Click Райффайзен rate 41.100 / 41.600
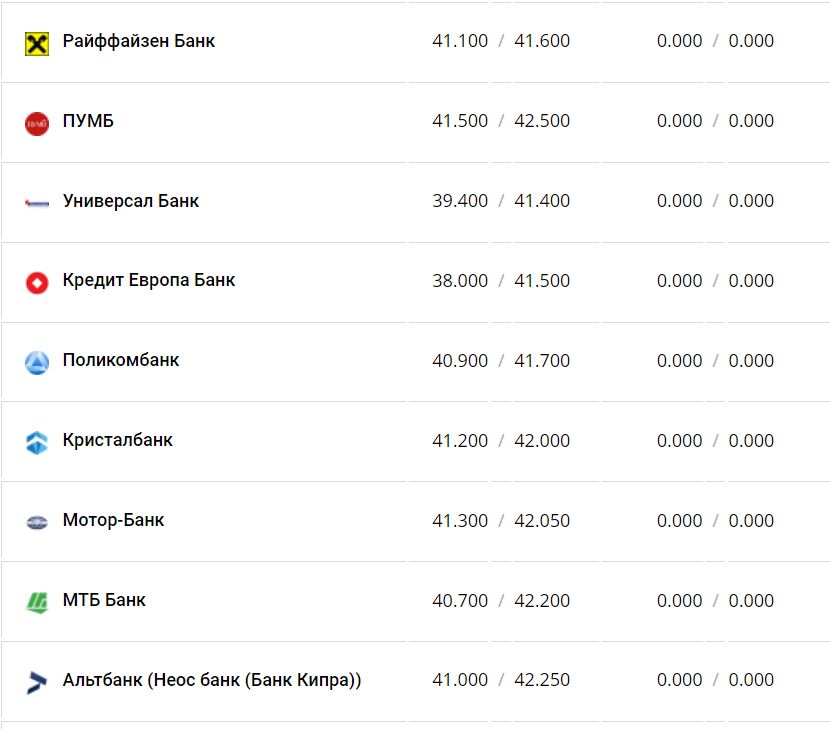Viewport: 830px width, 729px height. pos(501,41)
